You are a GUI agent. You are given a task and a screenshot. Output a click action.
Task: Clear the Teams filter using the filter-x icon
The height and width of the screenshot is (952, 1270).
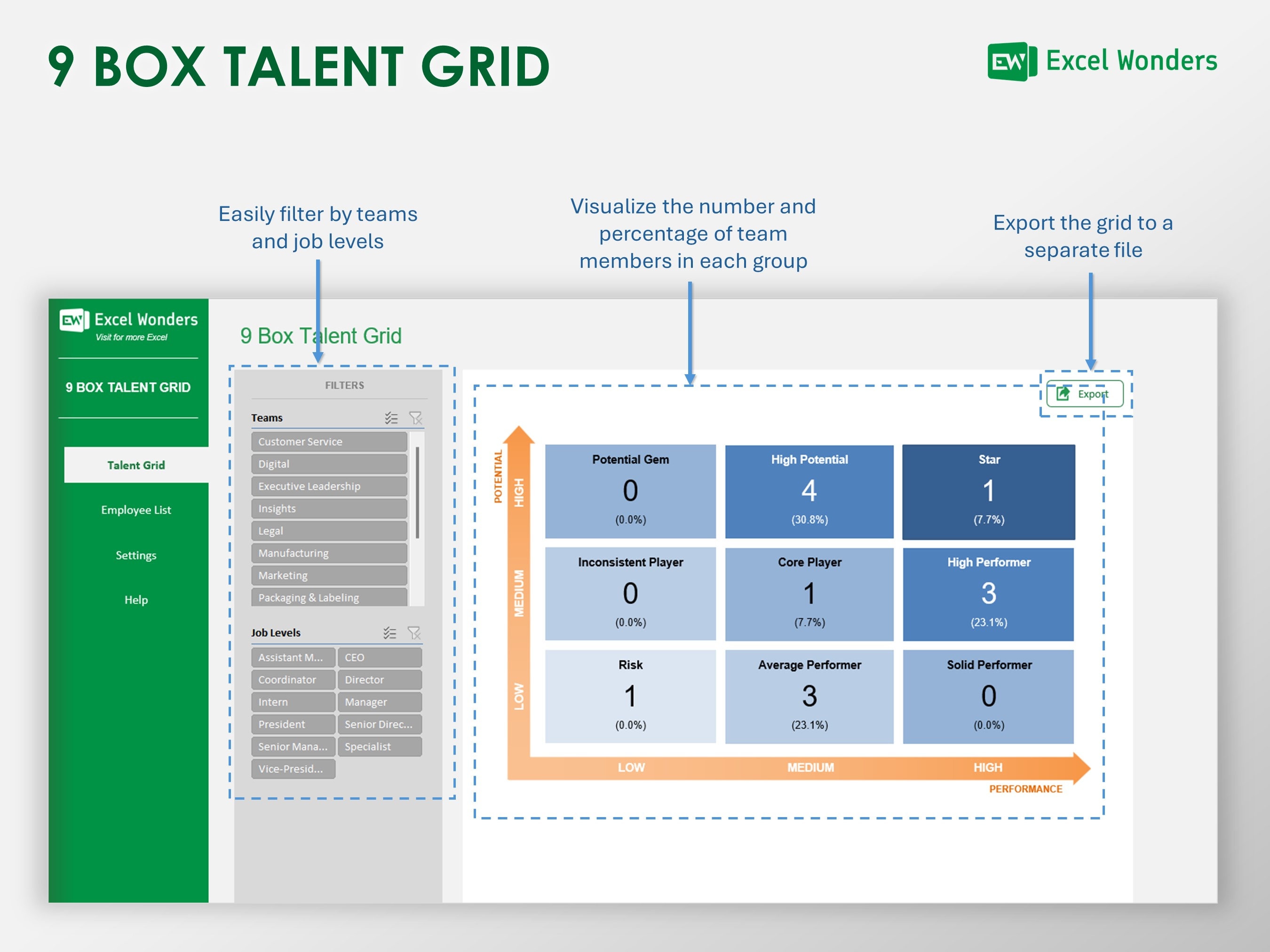coord(416,418)
